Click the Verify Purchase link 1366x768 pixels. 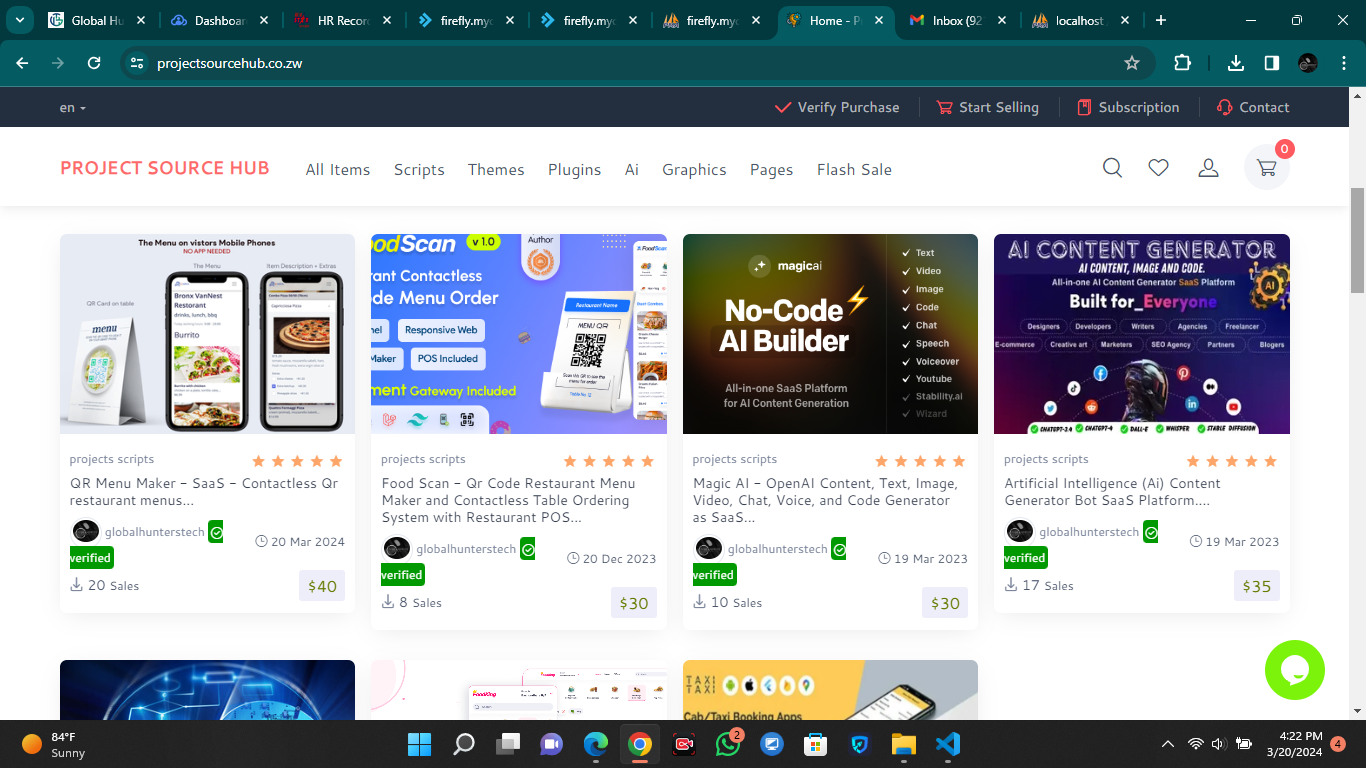click(838, 108)
